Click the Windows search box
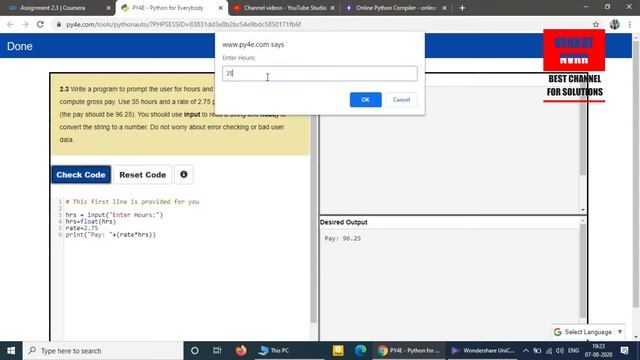 coord(104,351)
